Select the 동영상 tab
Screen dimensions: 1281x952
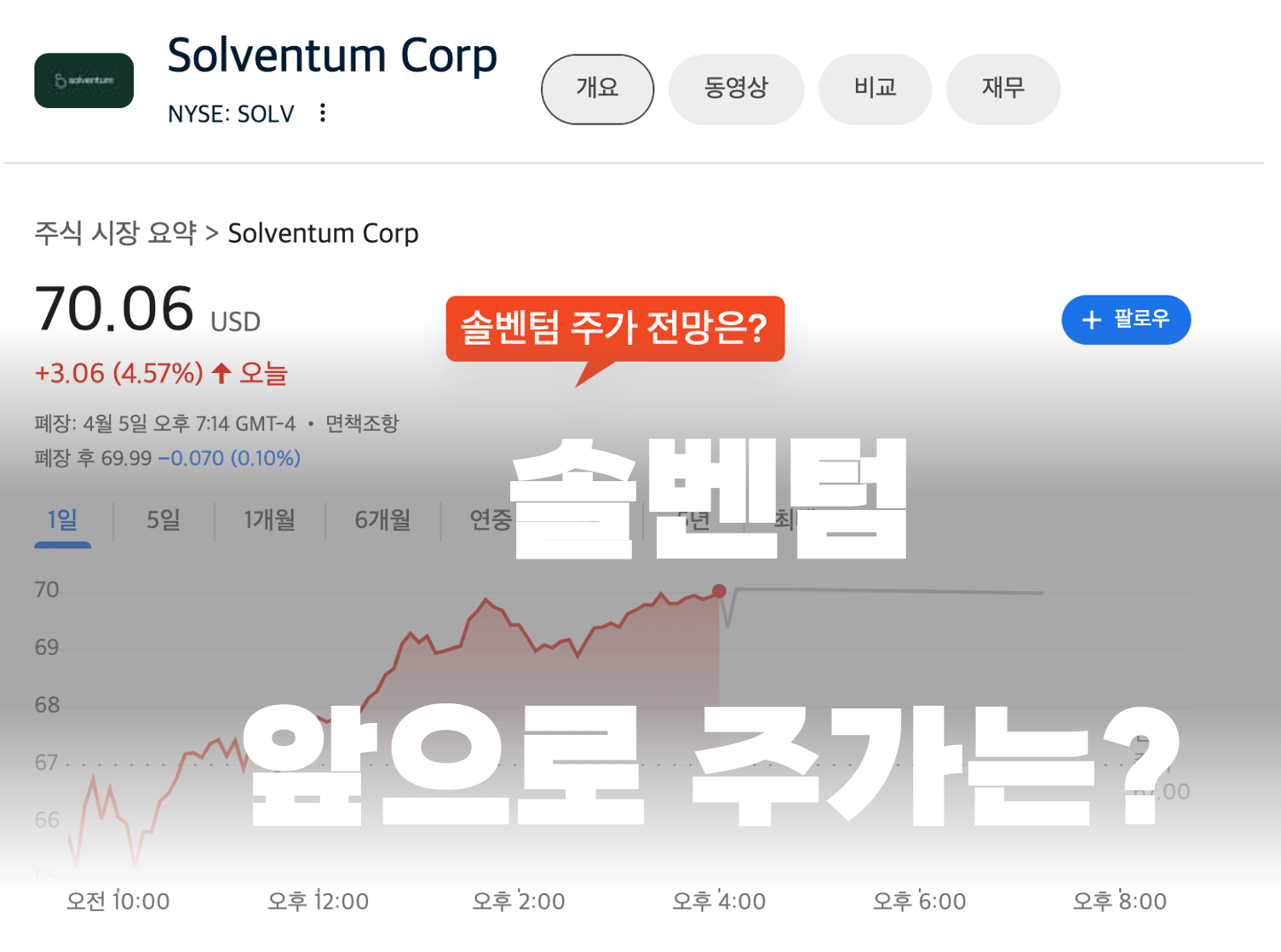coord(736,89)
